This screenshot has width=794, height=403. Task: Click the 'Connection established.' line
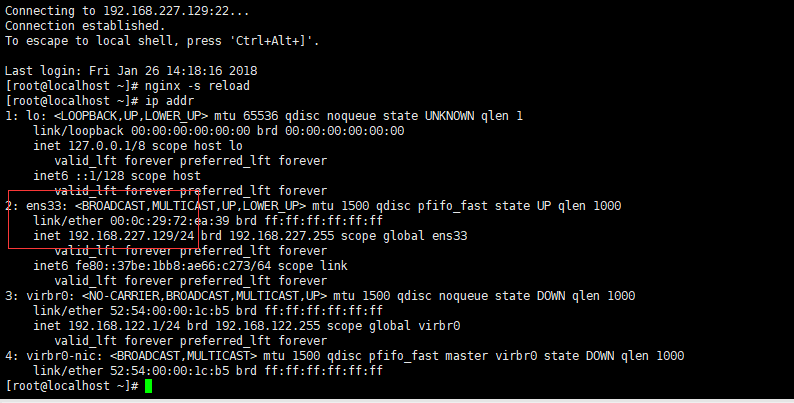[85, 26]
